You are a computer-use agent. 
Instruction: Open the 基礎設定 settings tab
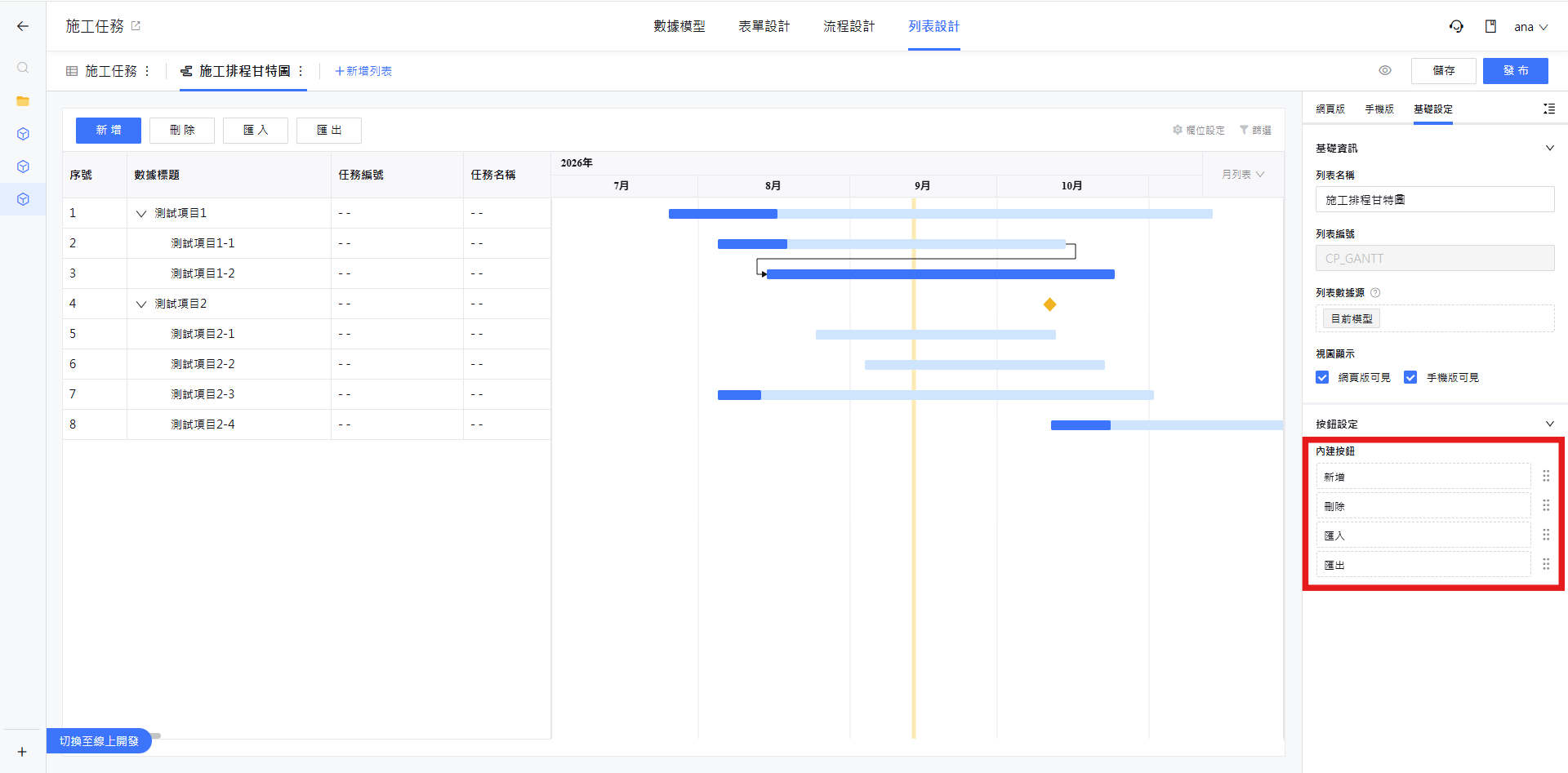coord(1433,109)
